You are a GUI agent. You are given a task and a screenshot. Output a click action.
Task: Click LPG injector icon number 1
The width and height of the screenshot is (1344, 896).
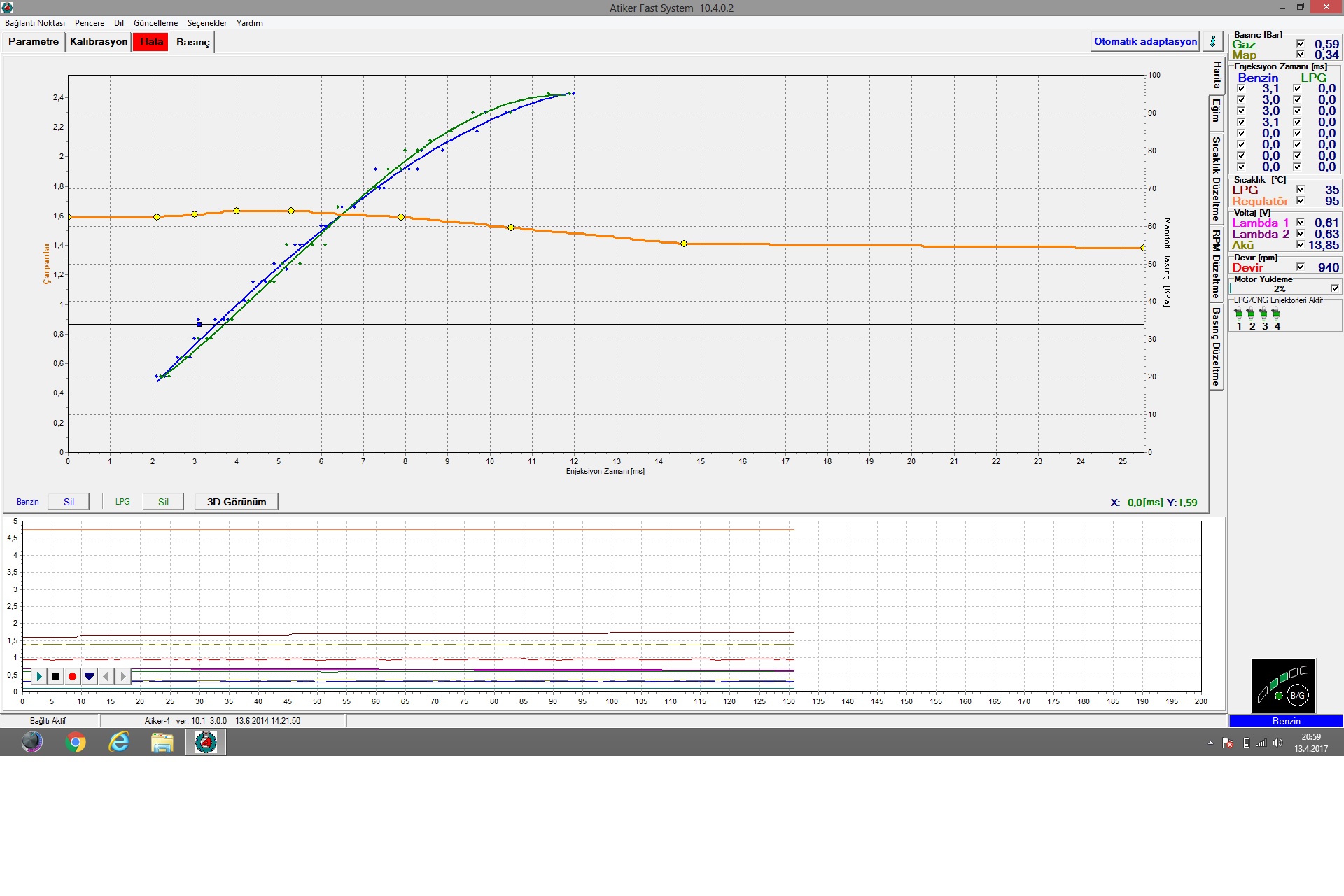click(x=1239, y=314)
